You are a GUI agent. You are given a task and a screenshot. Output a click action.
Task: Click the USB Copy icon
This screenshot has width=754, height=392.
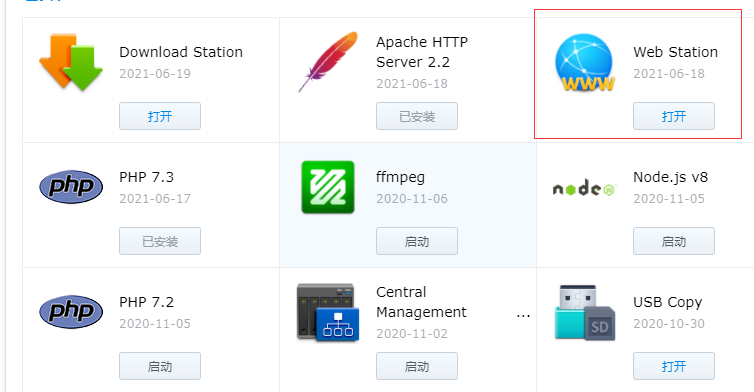coord(585,313)
